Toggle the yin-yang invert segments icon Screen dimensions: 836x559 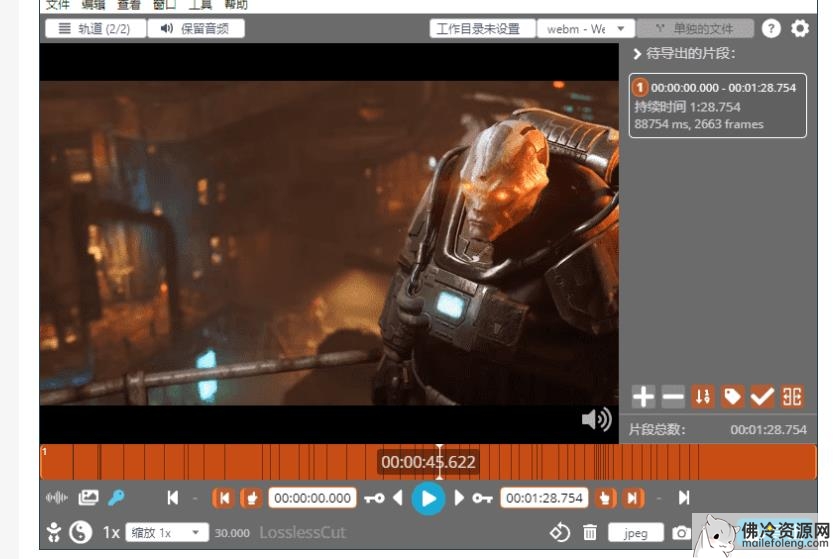(81, 533)
